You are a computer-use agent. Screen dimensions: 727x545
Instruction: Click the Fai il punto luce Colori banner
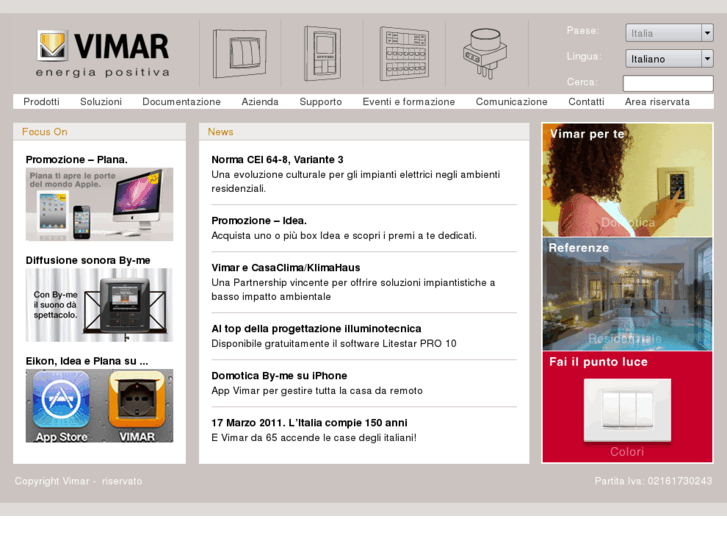click(627, 407)
